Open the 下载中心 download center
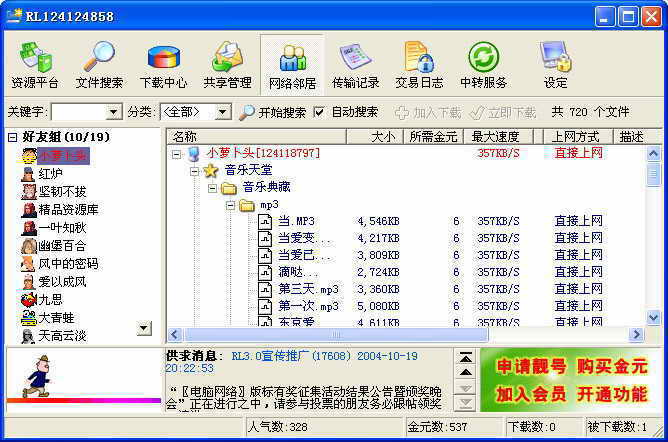Screen dimensions: 668x442 [163, 65]
